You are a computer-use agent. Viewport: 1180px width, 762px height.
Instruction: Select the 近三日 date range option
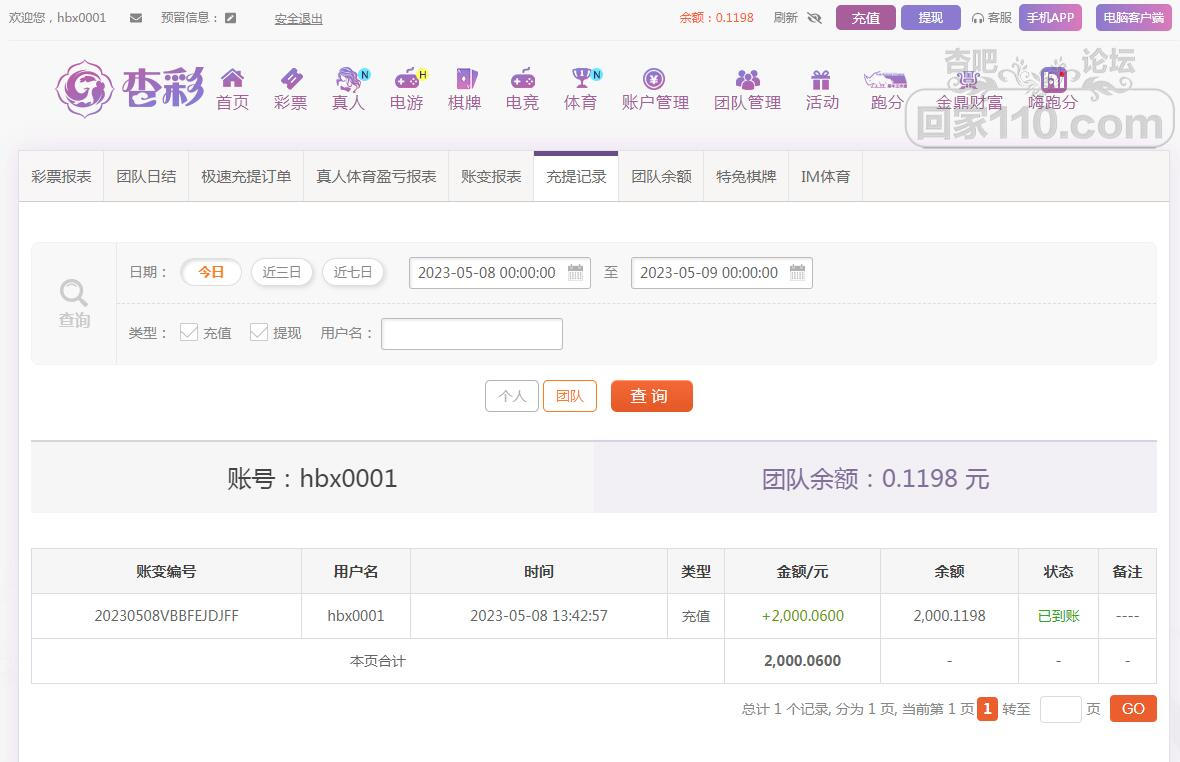[x=282, y=272]
